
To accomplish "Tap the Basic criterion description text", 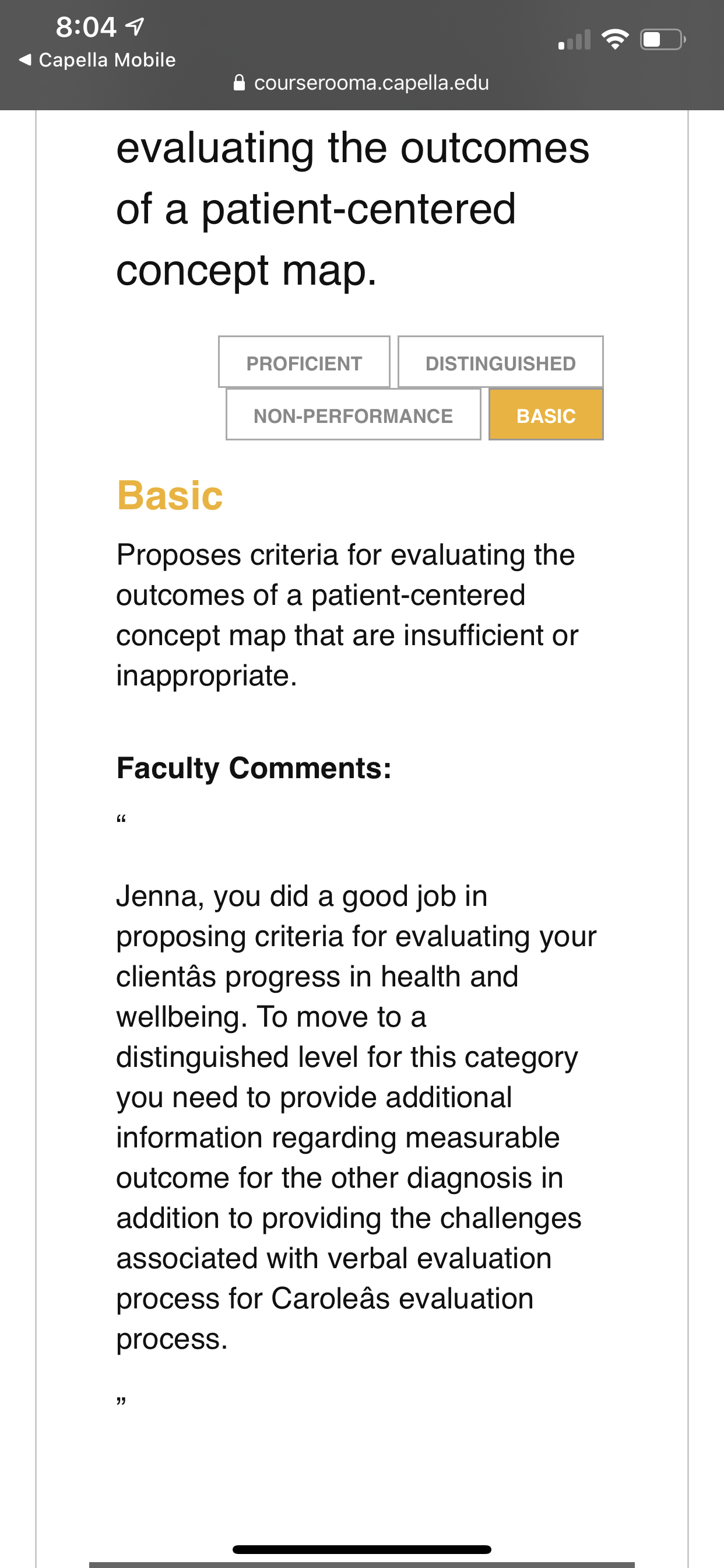I will [x=347, y=615].
